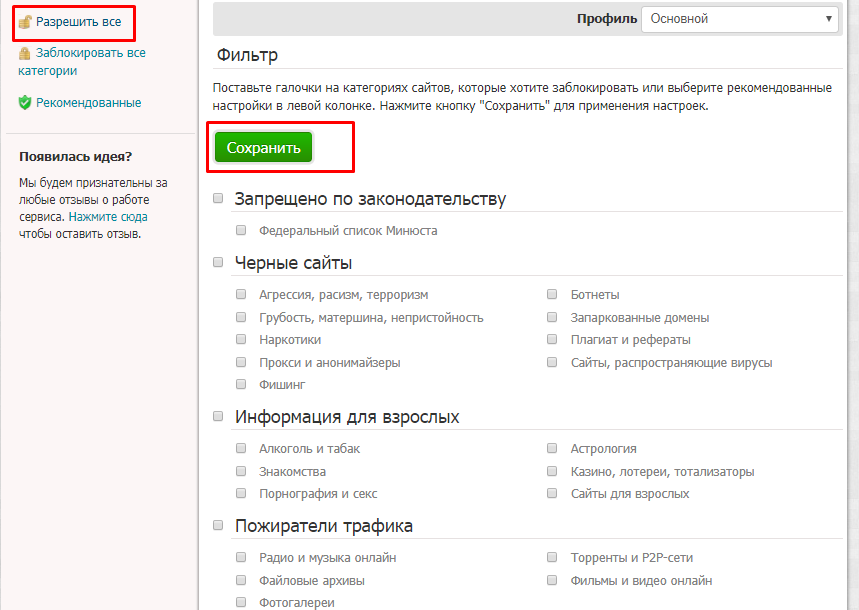The image size is (859, 610).
Task: Check the Фишинг checkbox
Action: 241,384
